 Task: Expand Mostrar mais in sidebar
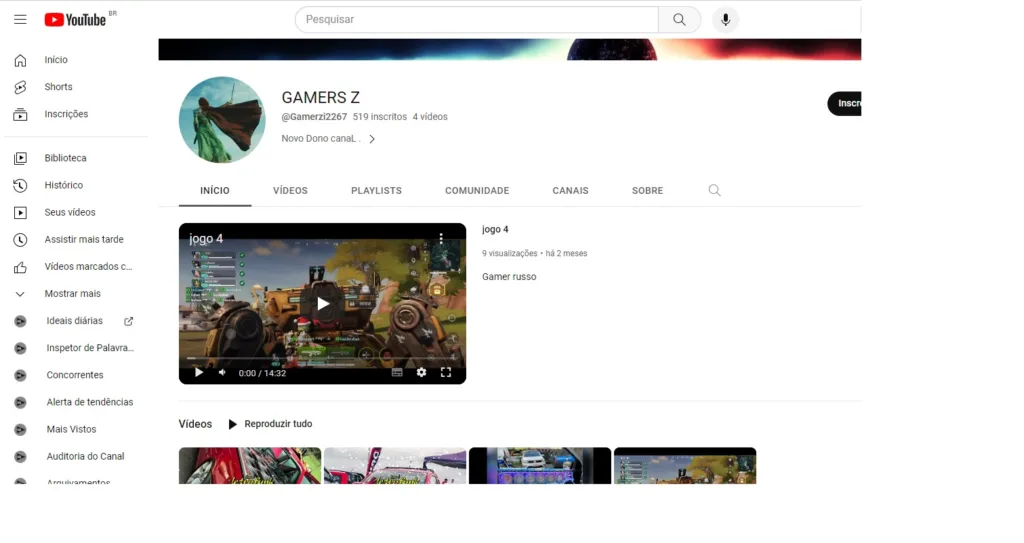tap(73, 294)
